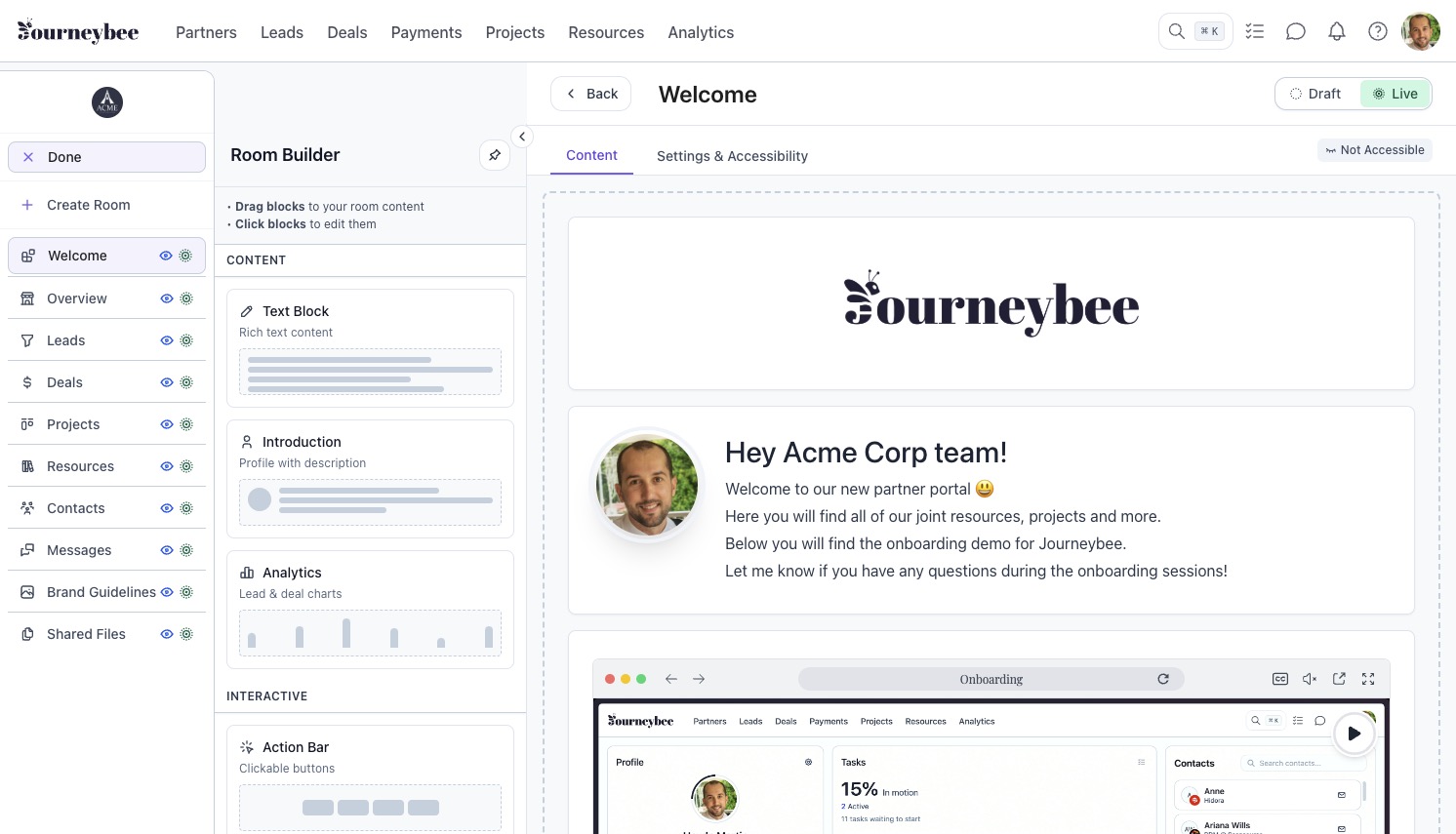Click live status icon for Welcome room
Screen dimensions: 1456x834
coord(185,256)
